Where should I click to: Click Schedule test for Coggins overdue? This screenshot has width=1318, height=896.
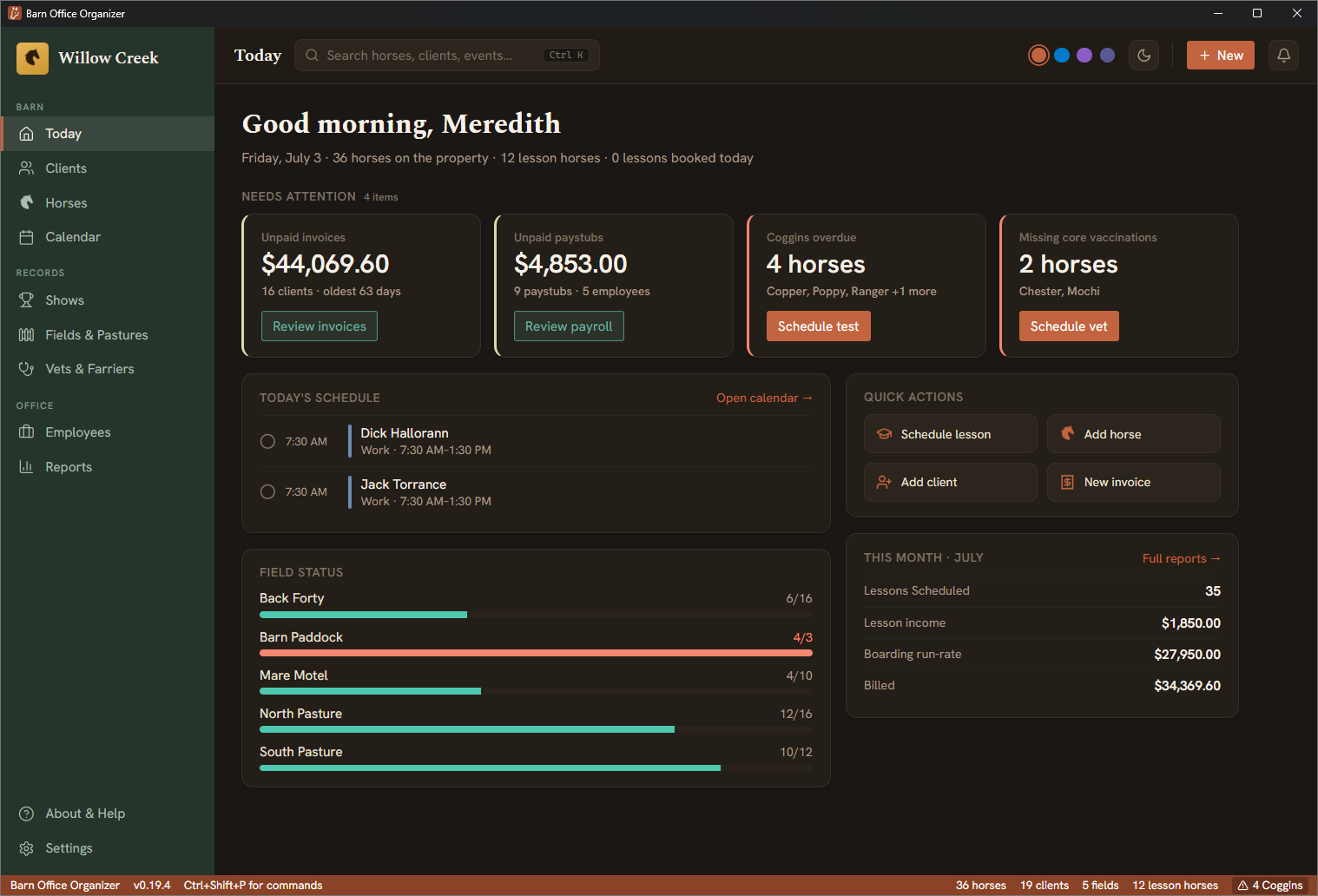[818, 326]
